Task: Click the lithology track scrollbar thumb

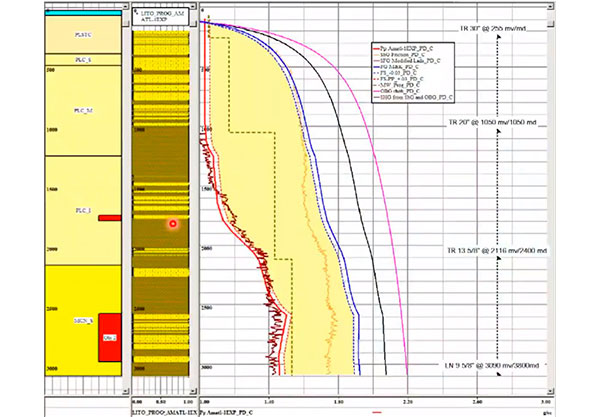Action: coord(193,24)
